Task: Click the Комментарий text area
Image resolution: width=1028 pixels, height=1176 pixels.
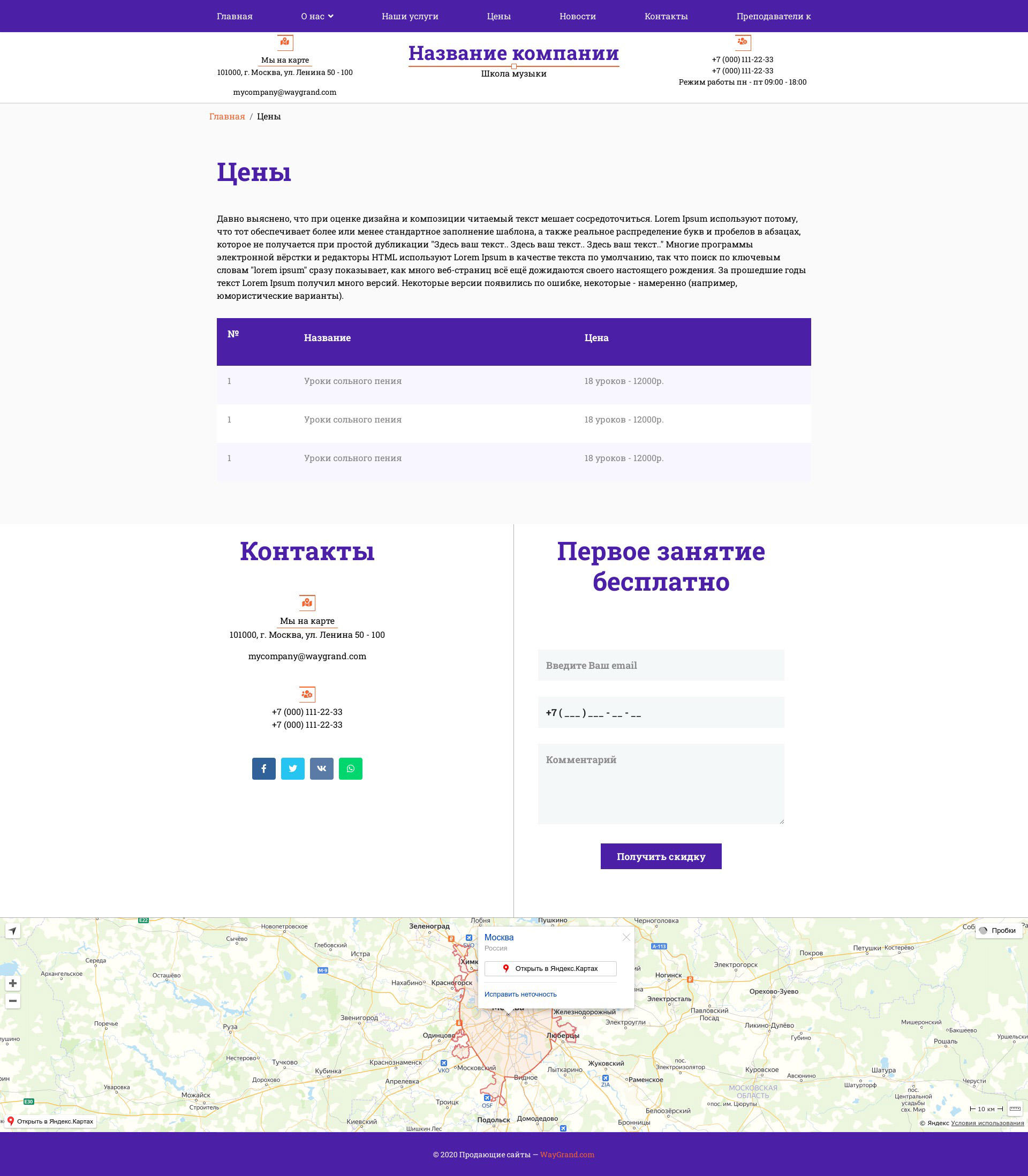Action: 661,783
